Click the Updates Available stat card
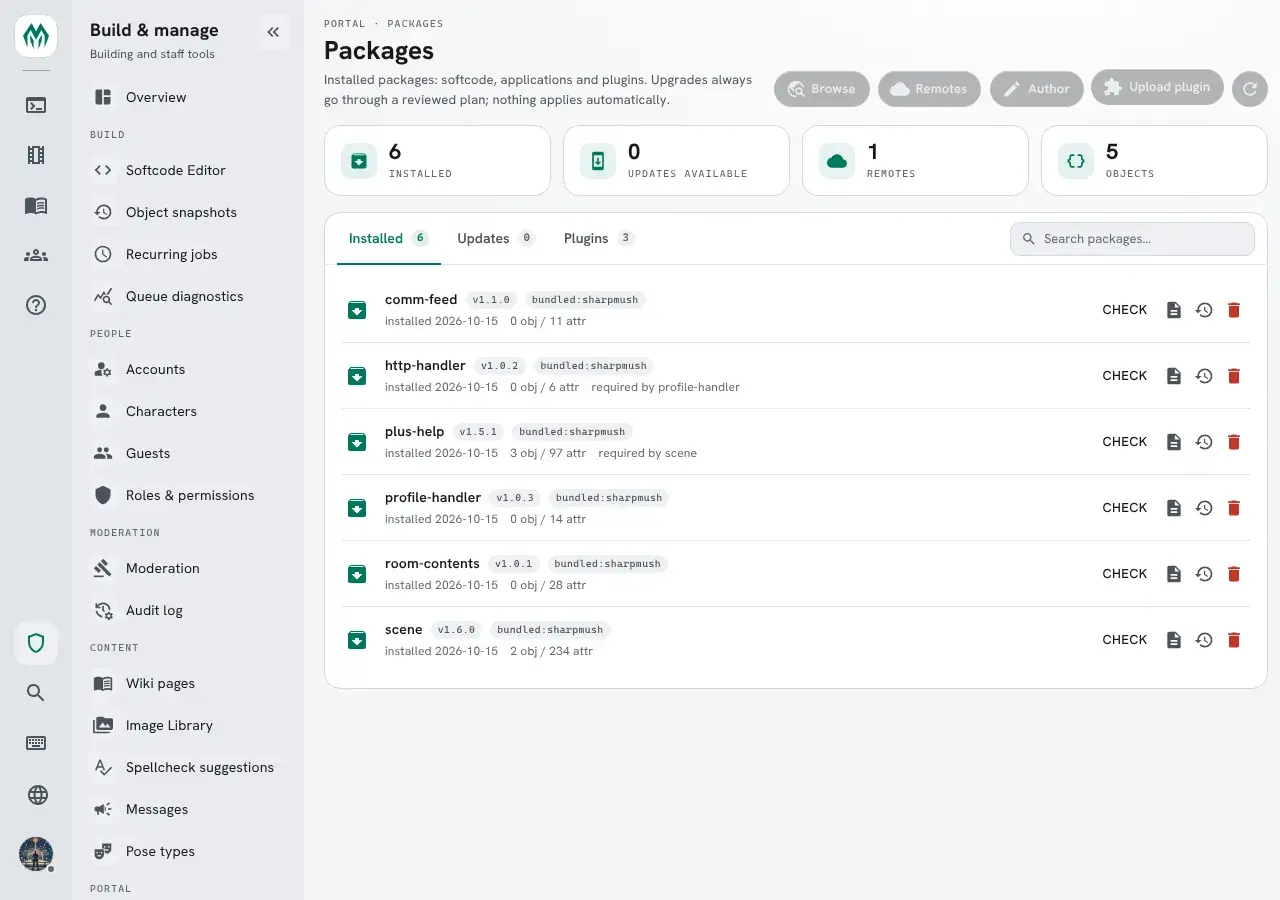This screenshot has width=1280, height=900. [676, 160]
